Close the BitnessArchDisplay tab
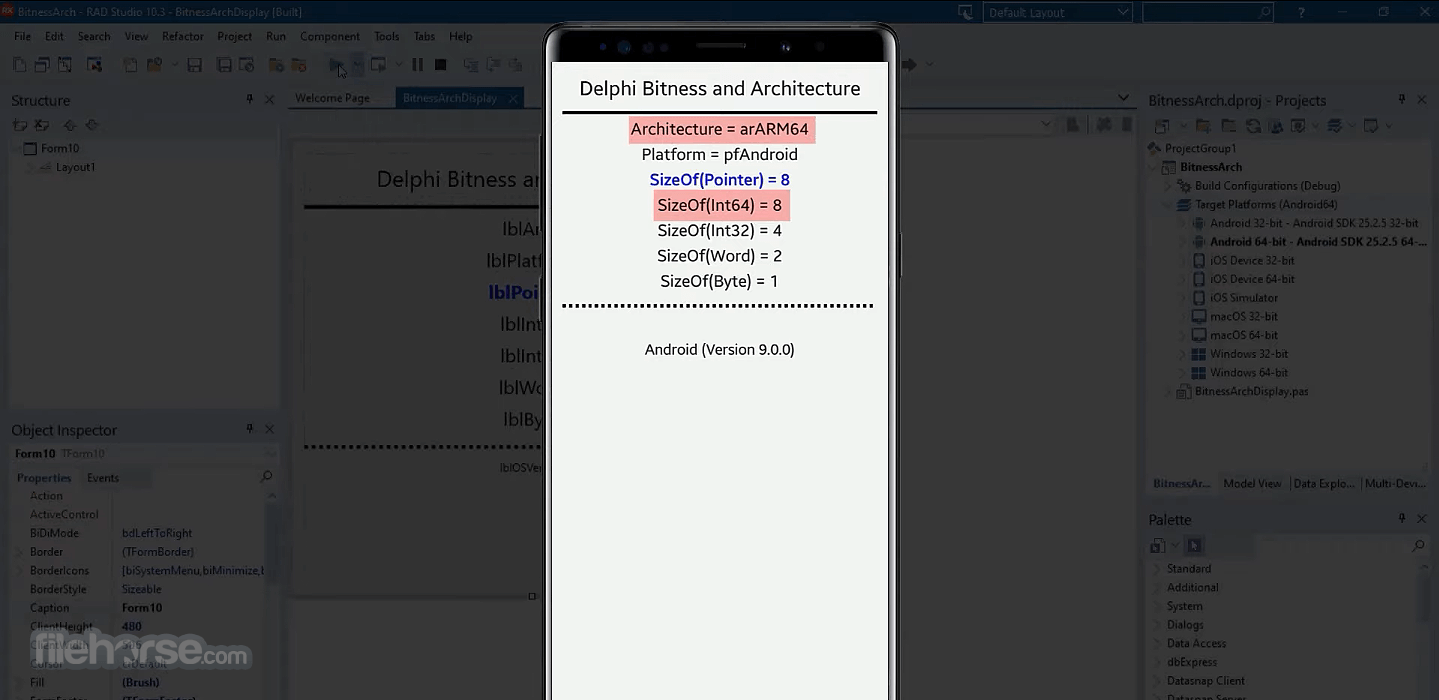The height and width of the screenshot is (700, 1439). 513,98
